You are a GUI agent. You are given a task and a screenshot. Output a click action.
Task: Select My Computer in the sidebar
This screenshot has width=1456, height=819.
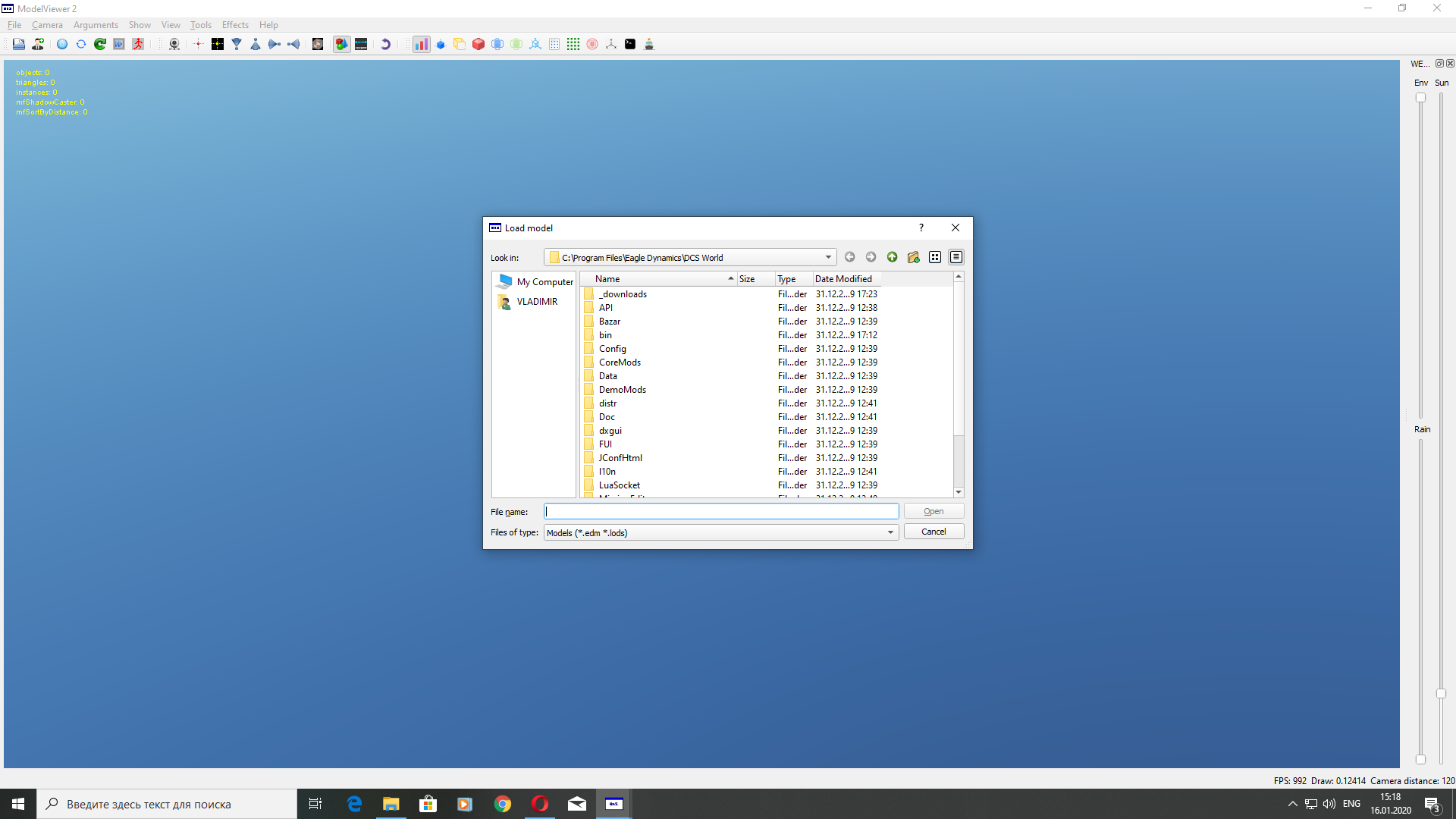click(535, 281)
